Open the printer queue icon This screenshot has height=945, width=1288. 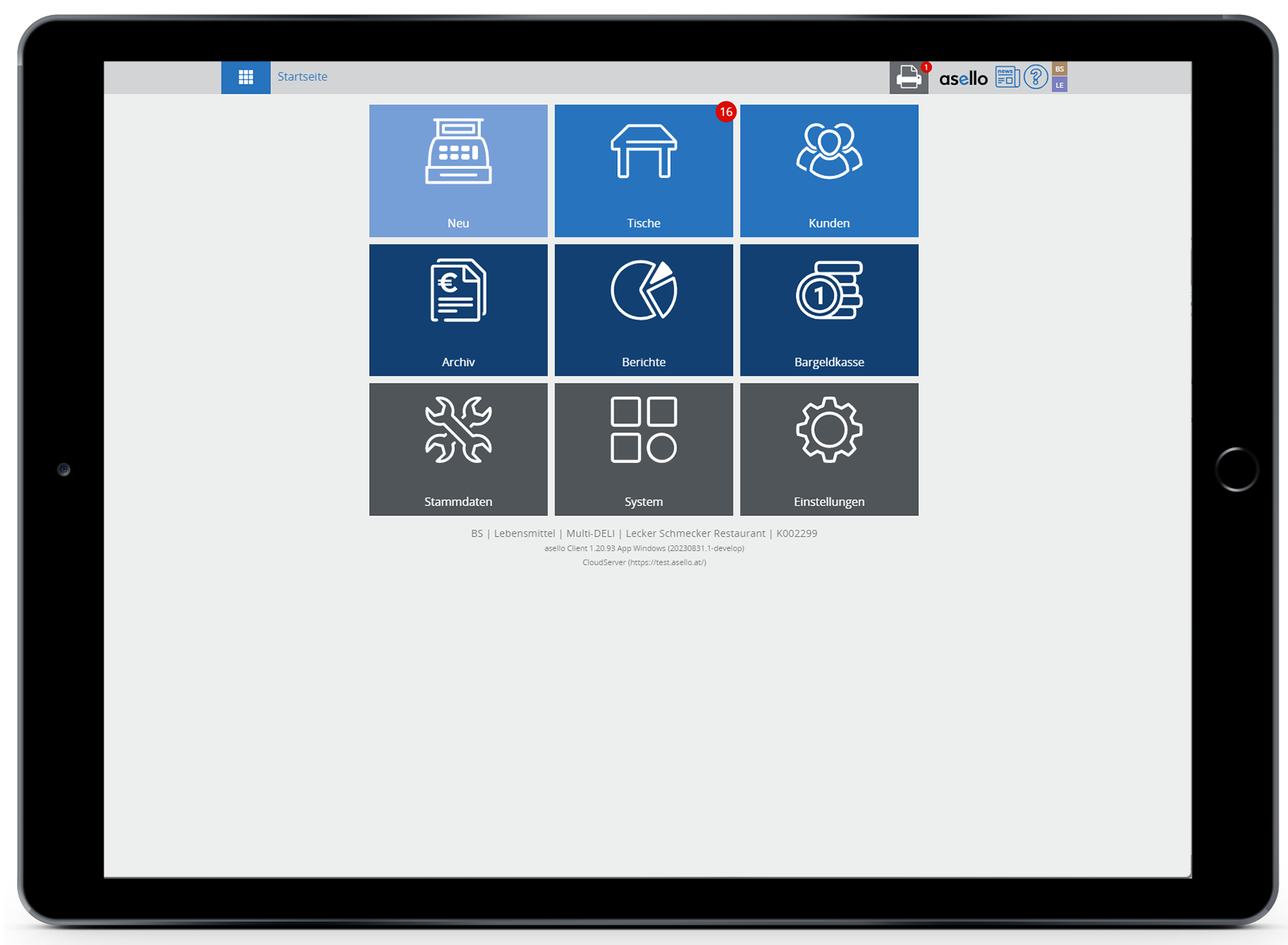[x=908, y=77]
